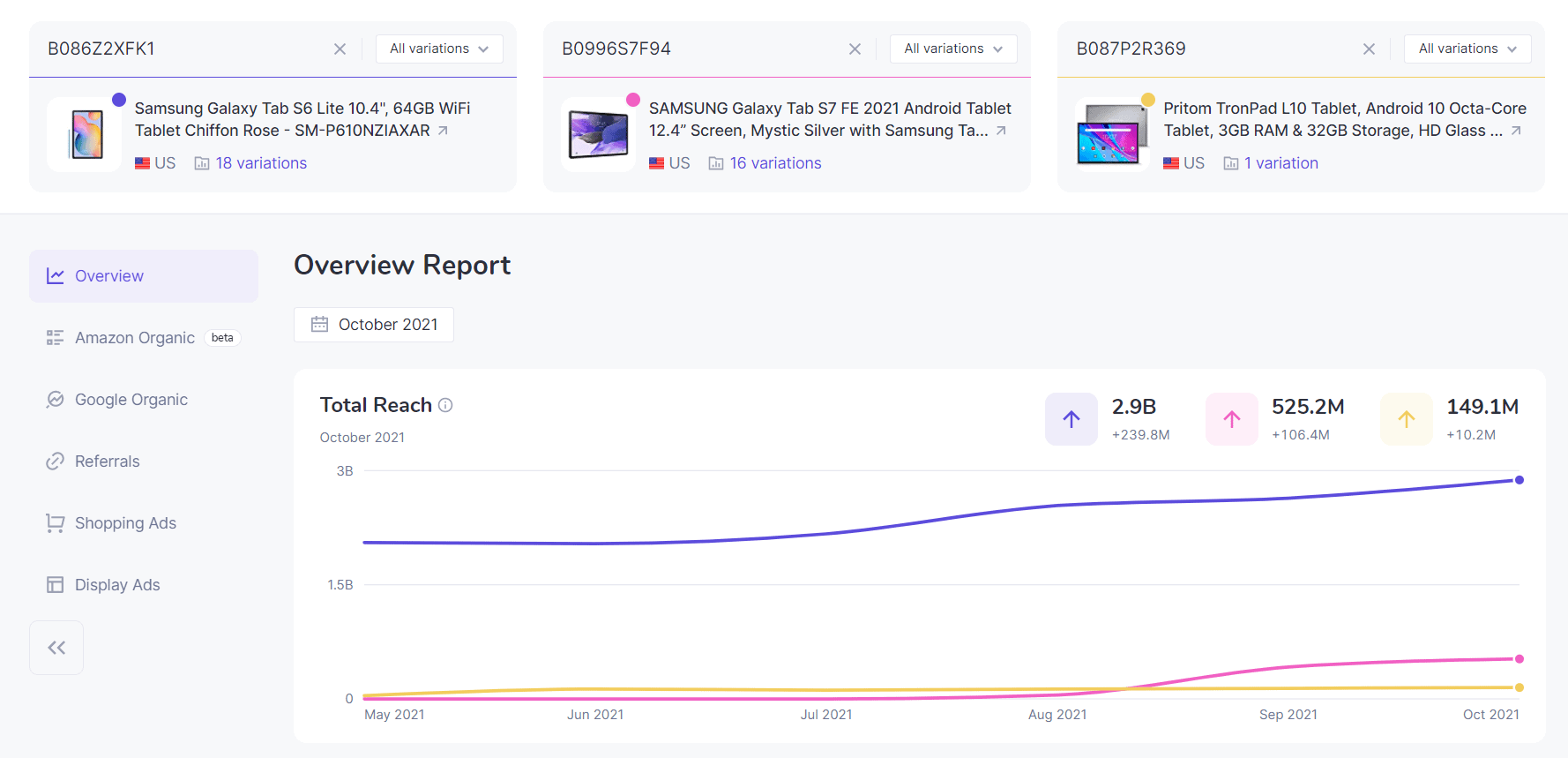Open the Shopping Ads section

tap(144, 523)
